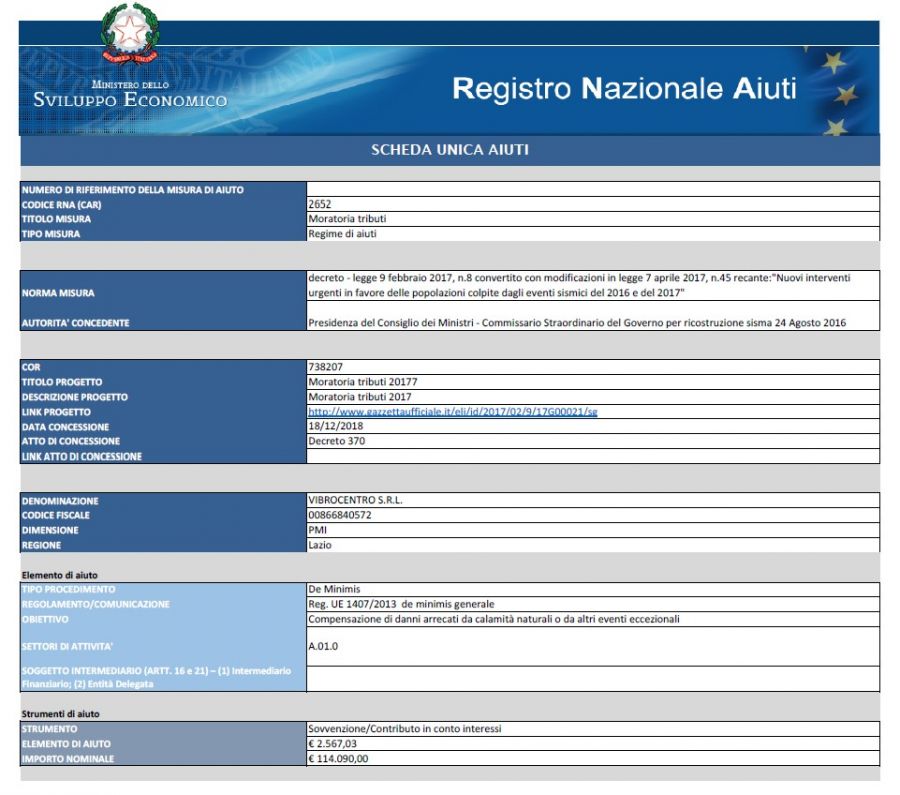Image resolution: width=900 pixels, height=795 pixels.
Task: Select the fiscal code "00866840572"
Action: coord(340,515)
